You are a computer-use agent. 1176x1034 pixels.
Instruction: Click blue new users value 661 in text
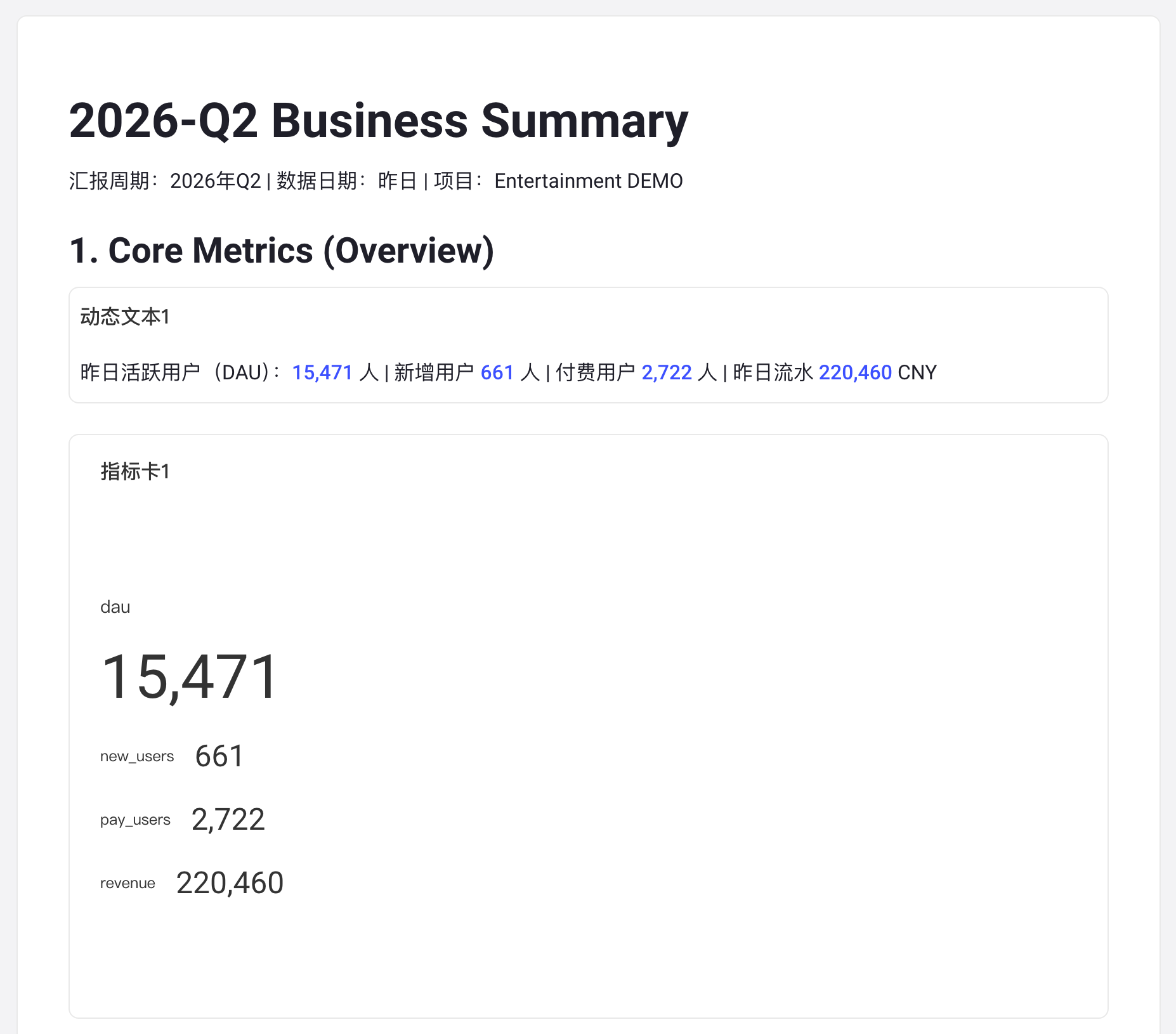pos(497,372)
